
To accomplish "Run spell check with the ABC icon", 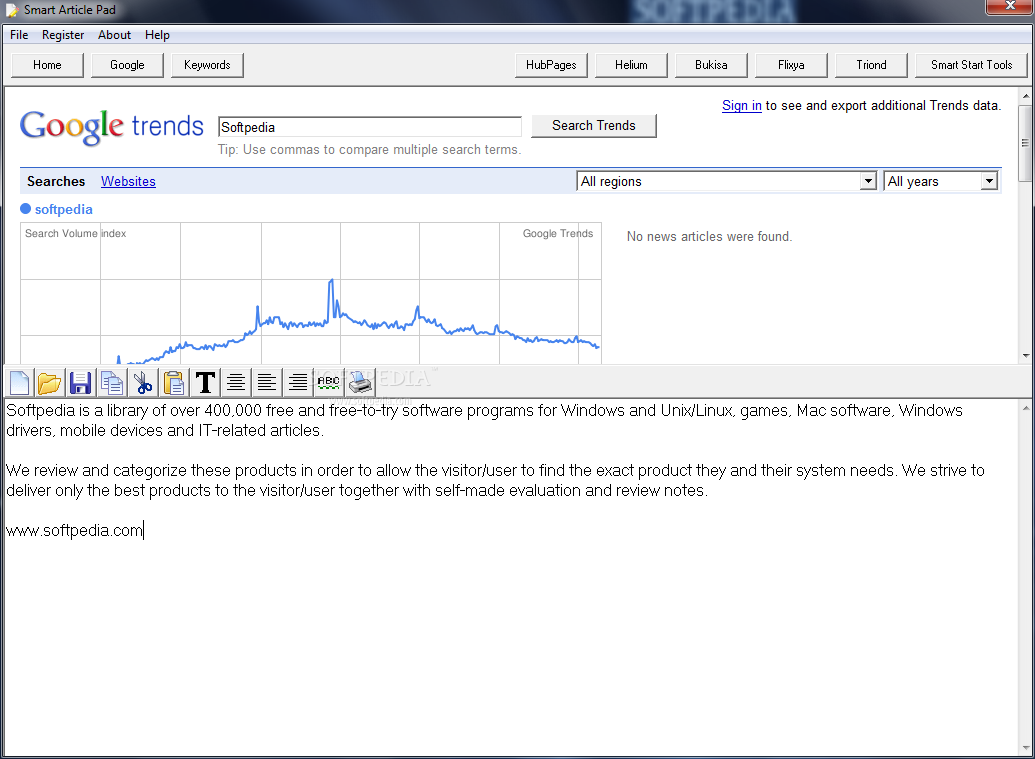I will pyautogui.click(x=329, y=382).
